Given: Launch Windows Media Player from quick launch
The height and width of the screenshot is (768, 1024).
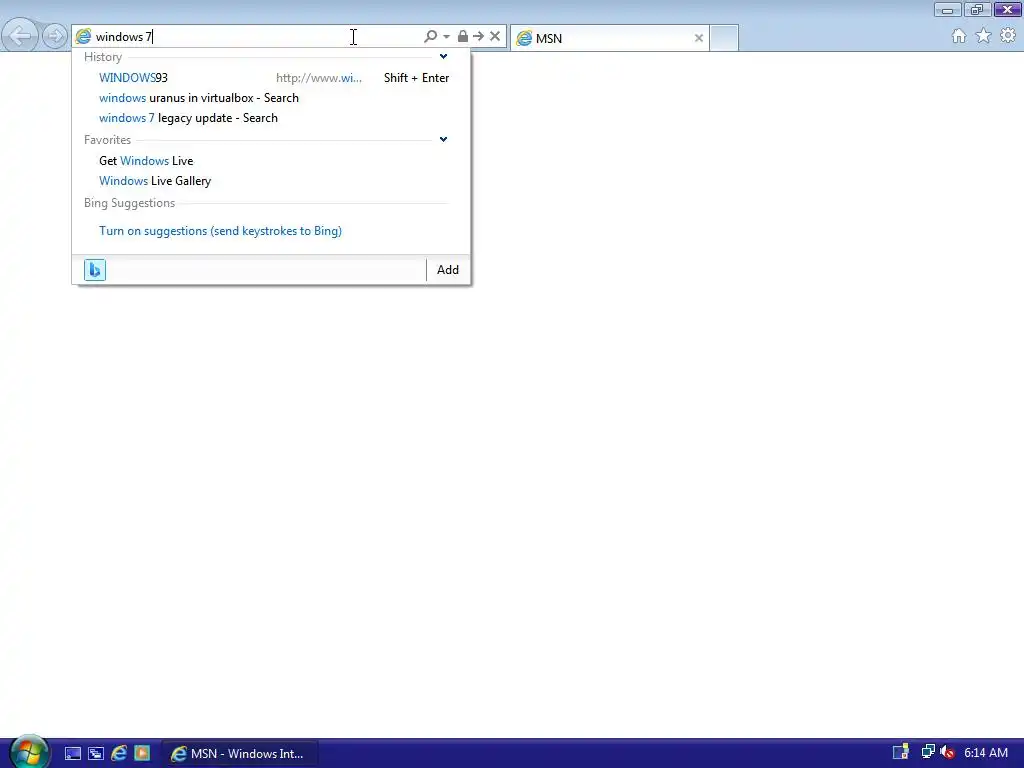Looking at the screenshot, I should pos(142,754).
